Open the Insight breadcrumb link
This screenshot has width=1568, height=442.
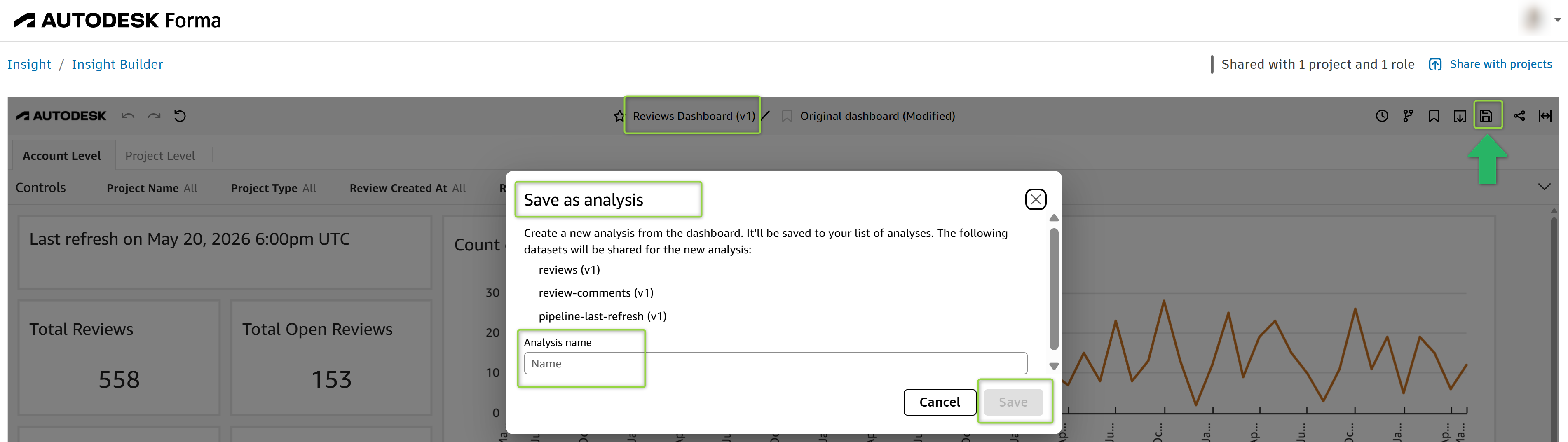[29, 65]
